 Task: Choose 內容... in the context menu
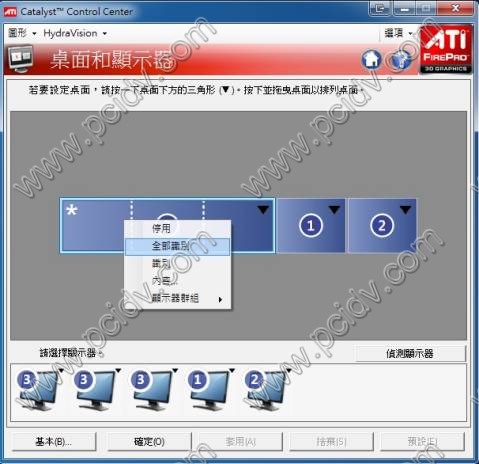(178, 281)
